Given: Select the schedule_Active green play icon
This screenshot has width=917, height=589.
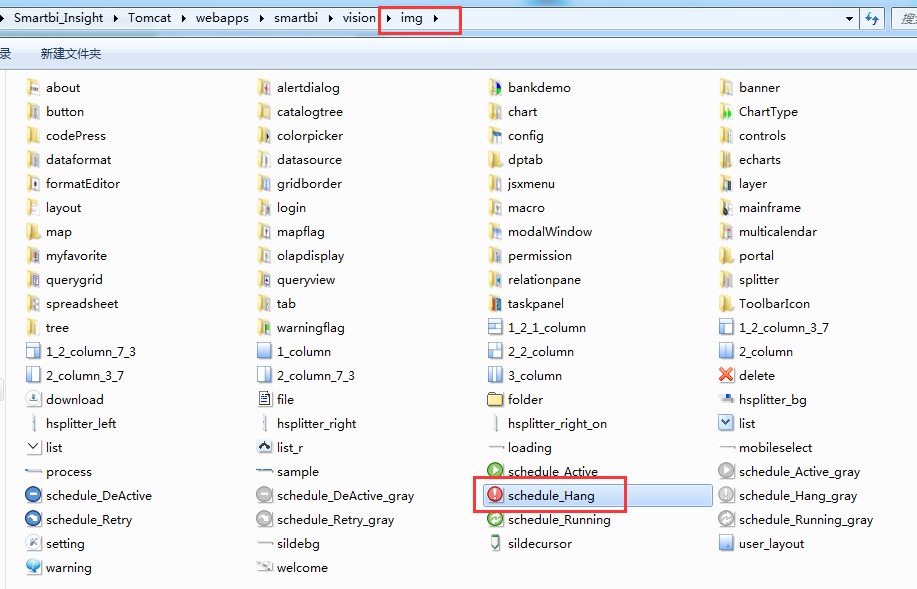Looking at the screenshot, I should point(495,471).
